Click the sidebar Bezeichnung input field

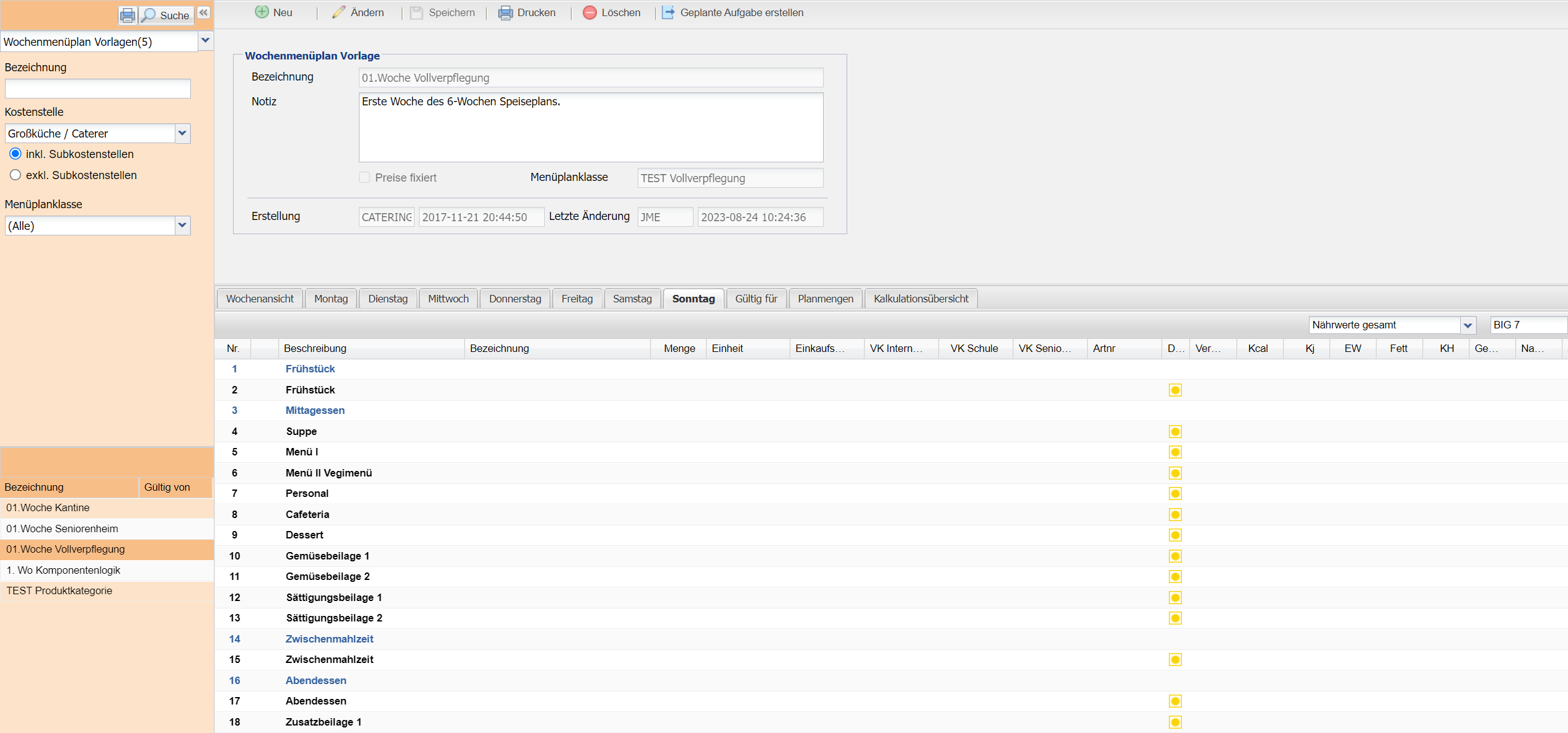97,89
